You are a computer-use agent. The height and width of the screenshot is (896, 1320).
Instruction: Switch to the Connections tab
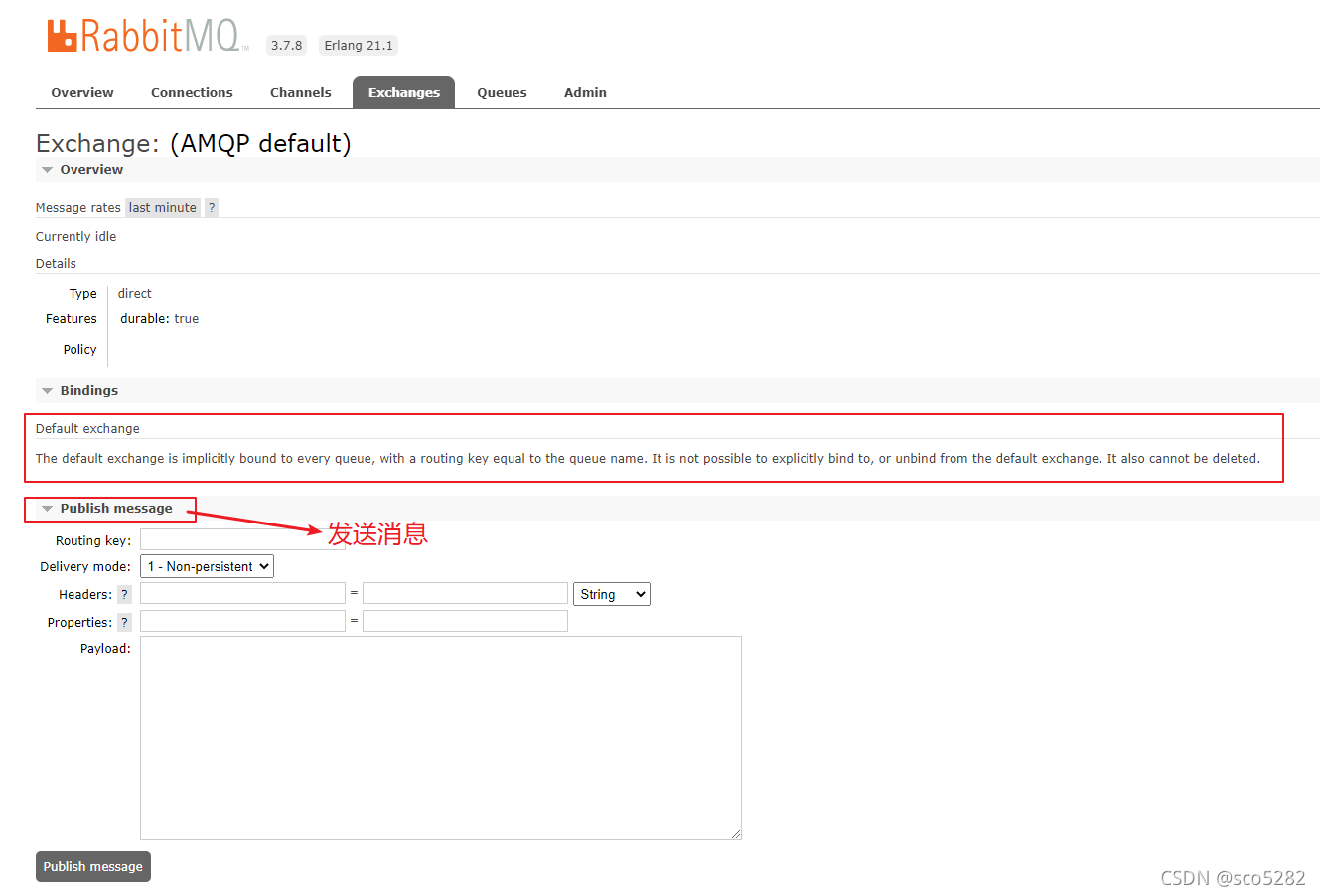pos(192,92)
